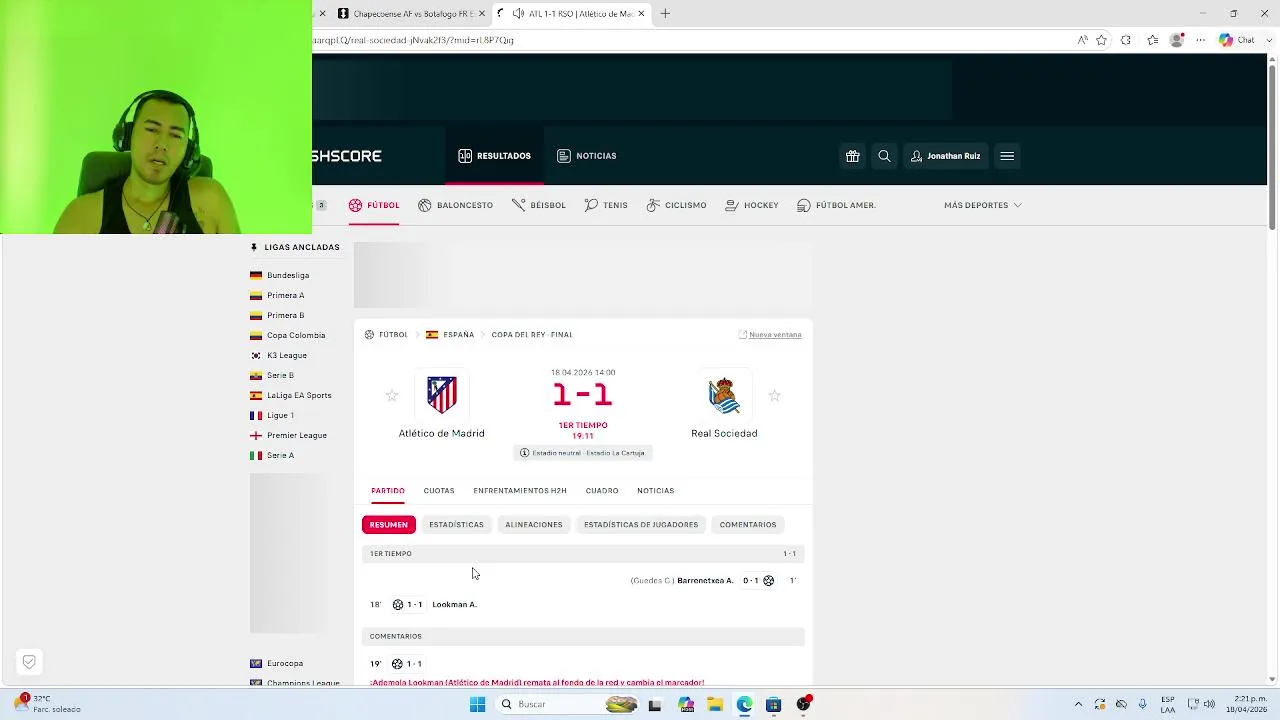1280x720 pixels.
Task: Select the Cuadro tab
Action: click(602, 491)
